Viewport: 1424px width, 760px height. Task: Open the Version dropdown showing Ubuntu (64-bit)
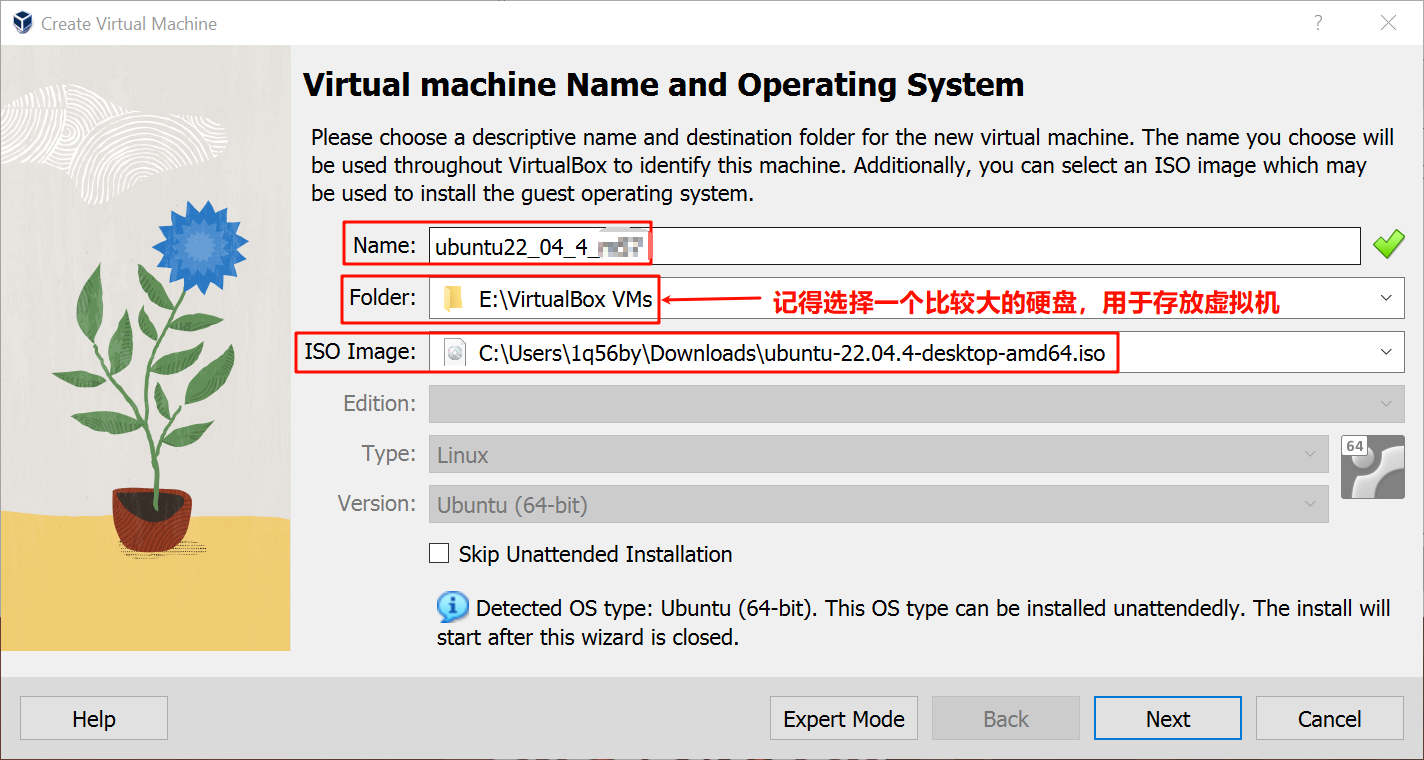(879, 505)
